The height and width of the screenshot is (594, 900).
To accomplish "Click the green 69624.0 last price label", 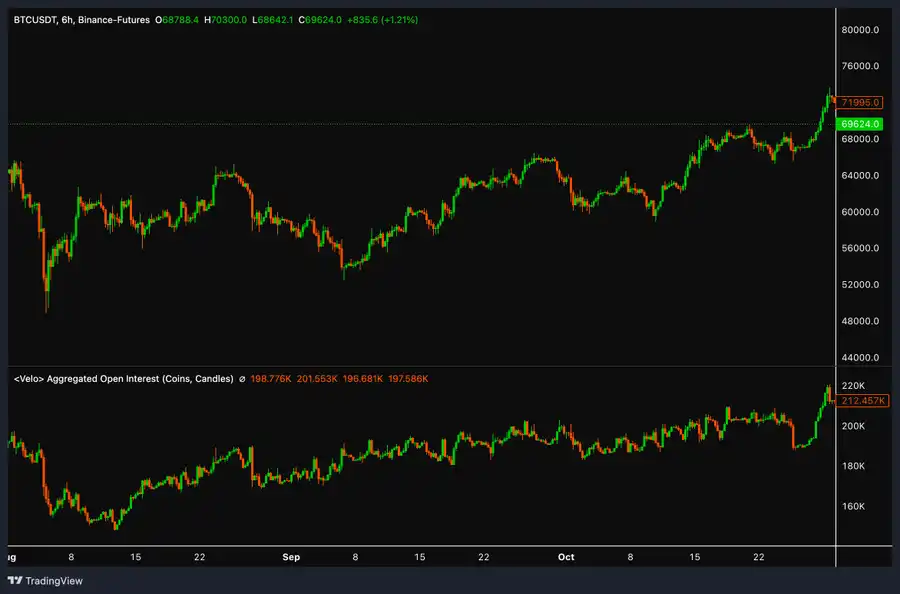I will tap(861, 123).
